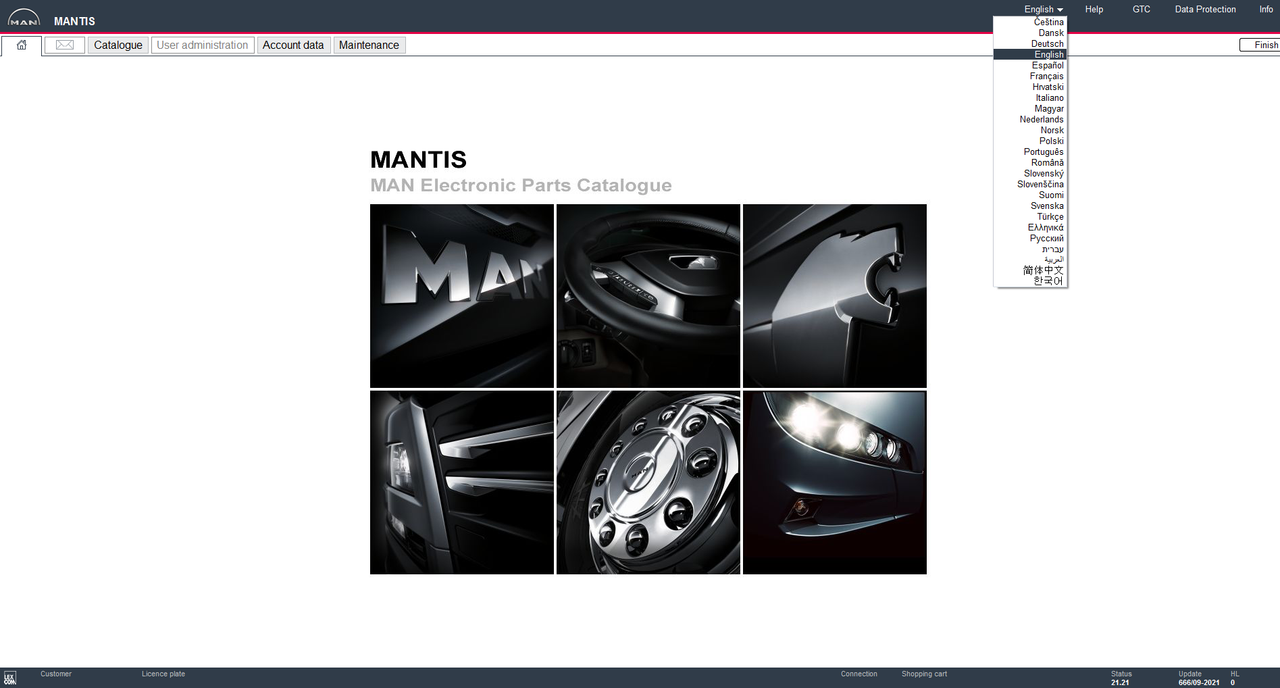Click the Connection status entry
The width and height of the screenshot is (1280, 688).
[859, 674]
